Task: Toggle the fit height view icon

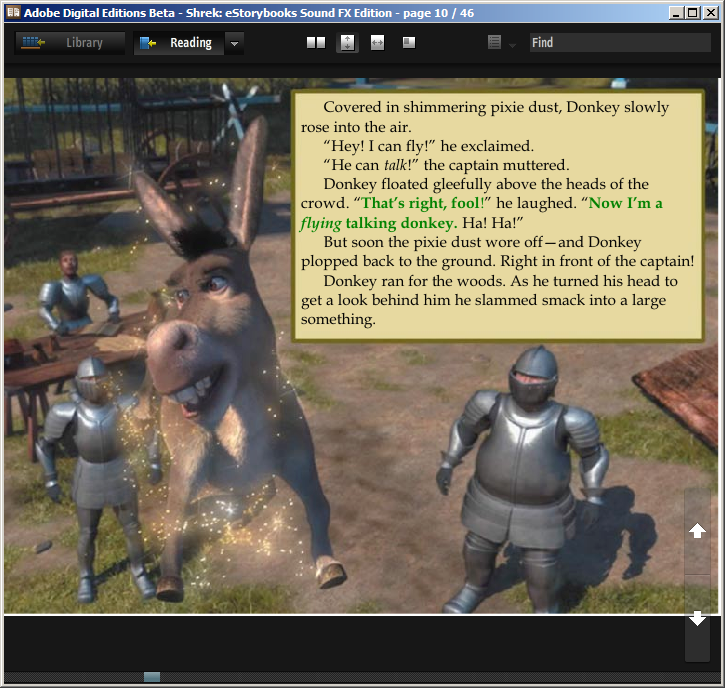Action: (x=347, y=43)
